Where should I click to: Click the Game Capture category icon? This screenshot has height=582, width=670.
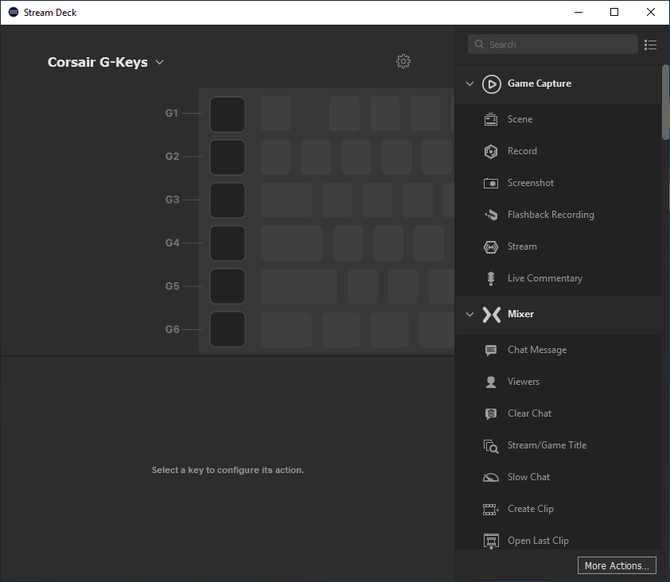(x=491, y=84)
